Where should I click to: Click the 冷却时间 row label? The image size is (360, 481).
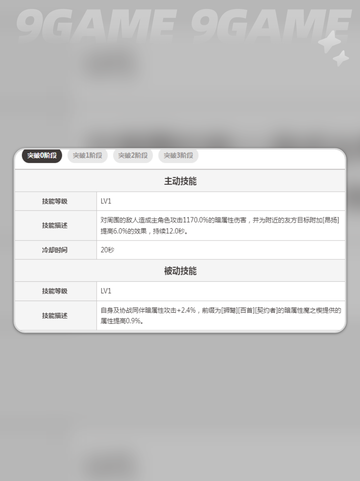pos(55,250)
